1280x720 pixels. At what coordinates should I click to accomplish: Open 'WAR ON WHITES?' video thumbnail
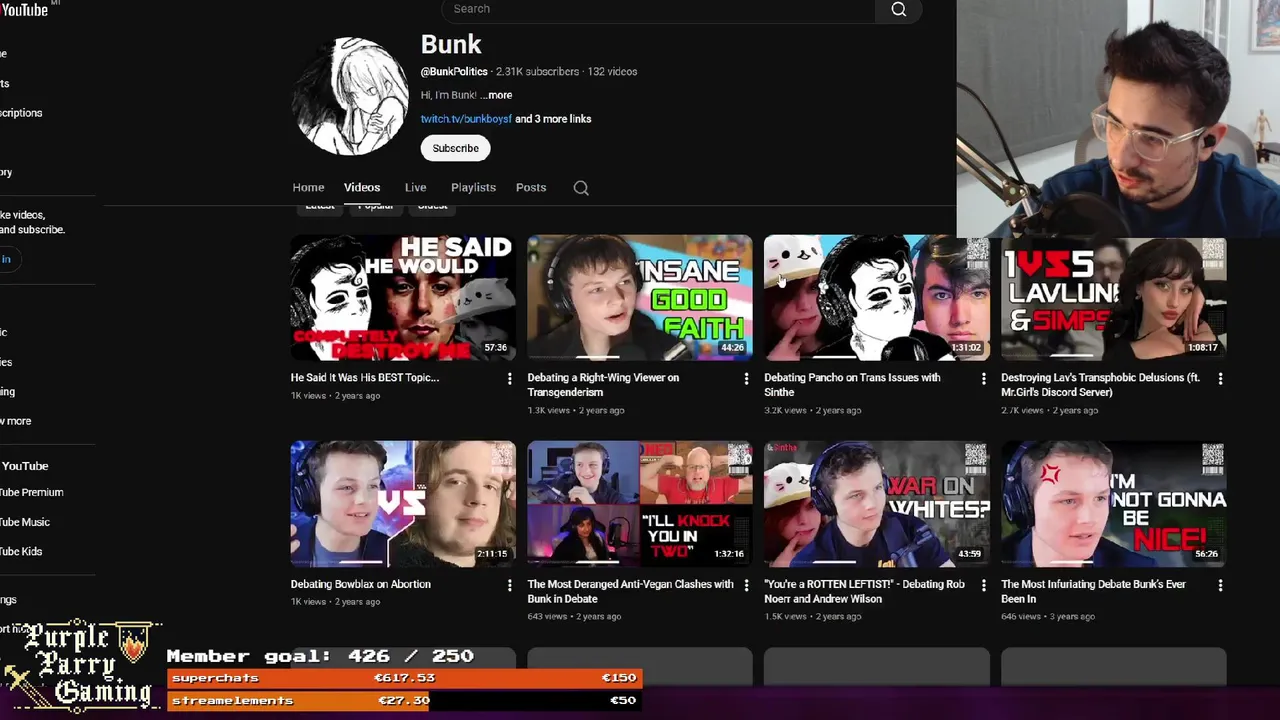click(877, 504)
